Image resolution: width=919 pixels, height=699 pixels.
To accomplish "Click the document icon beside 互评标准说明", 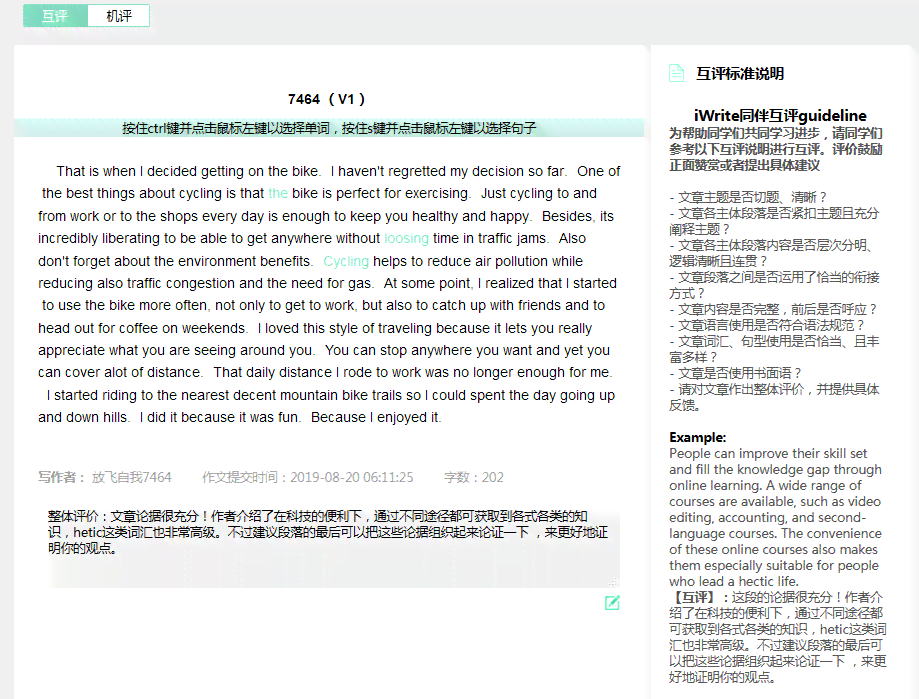I will [677, 73].
